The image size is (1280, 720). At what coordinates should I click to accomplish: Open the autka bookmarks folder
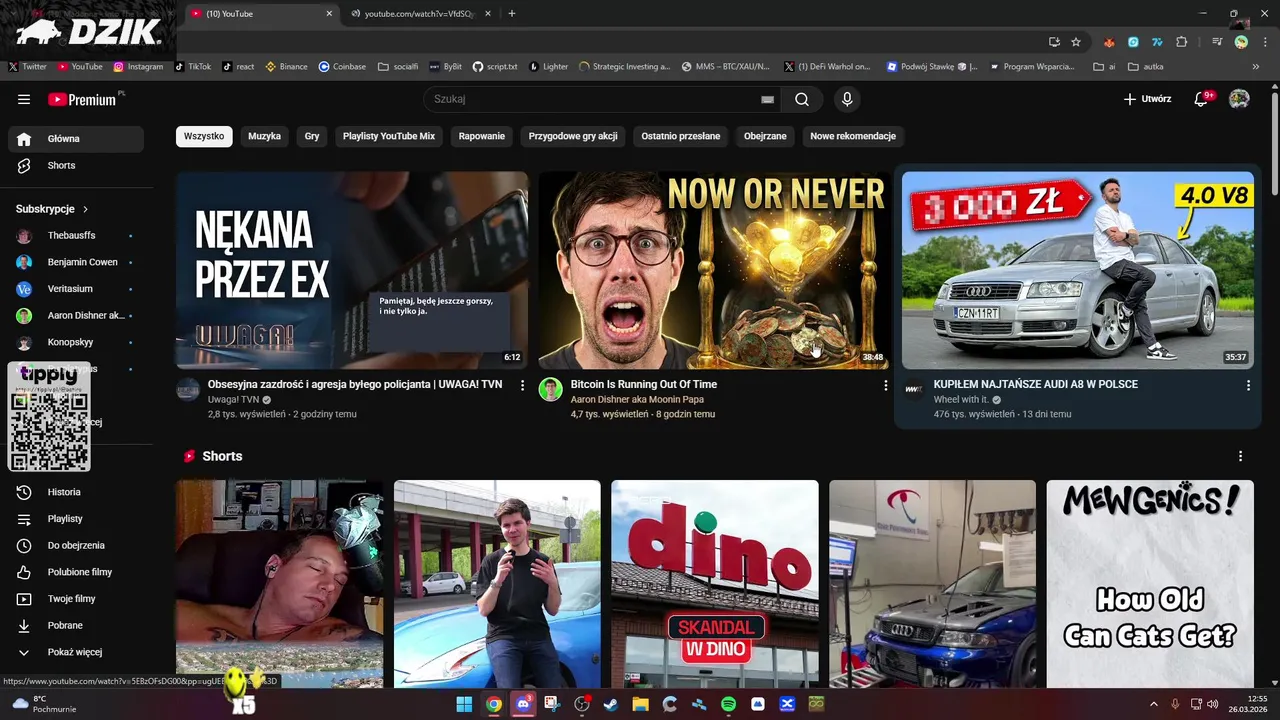pyautogui.click(x=1145, y=66)
